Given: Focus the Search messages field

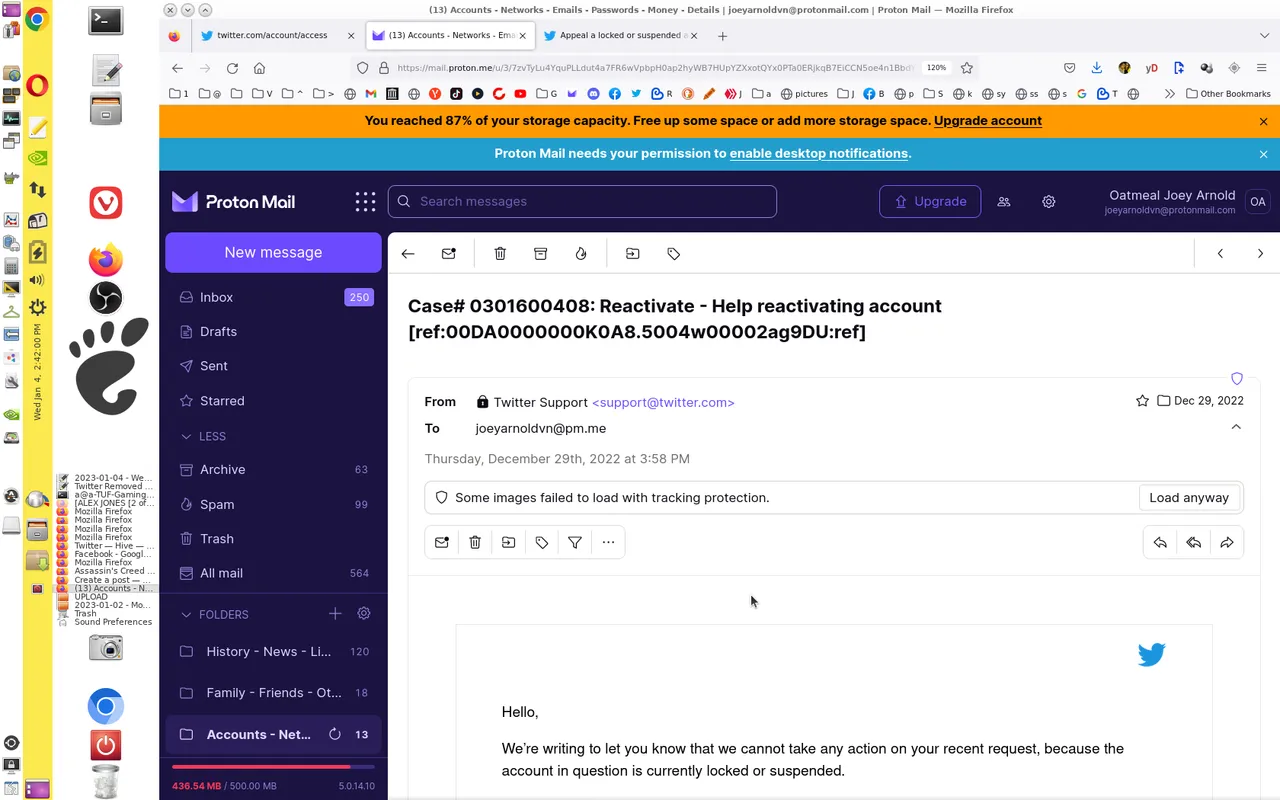Looking at the screenshot, I should 582,201.
